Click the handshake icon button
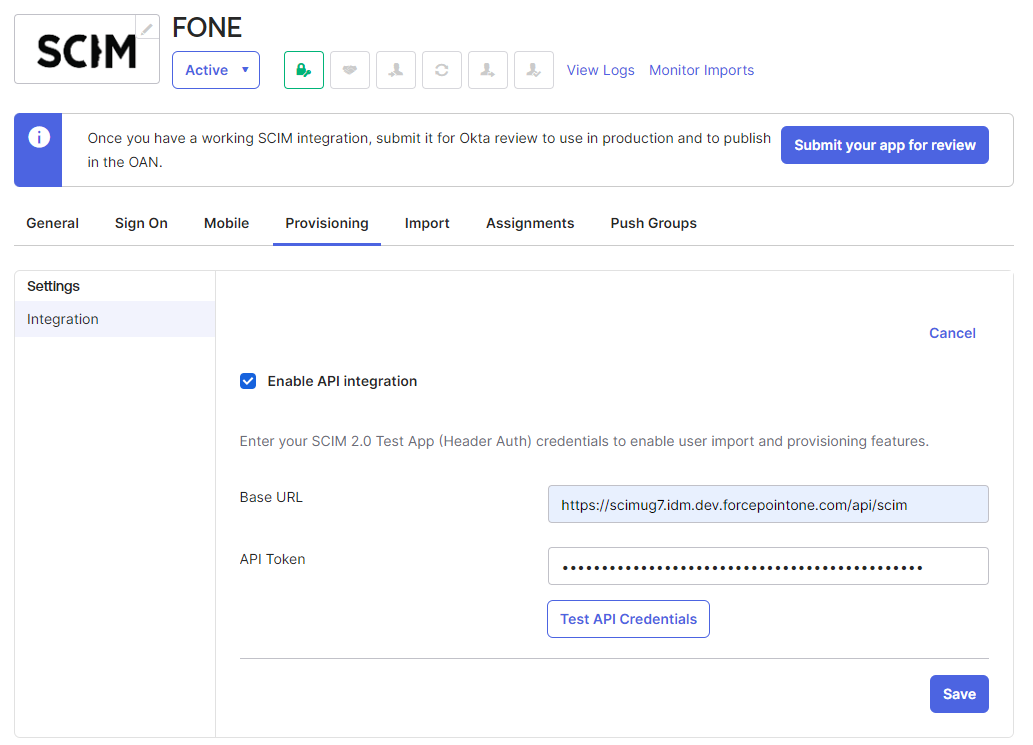Screen dimensions: 1033x745 350,70
